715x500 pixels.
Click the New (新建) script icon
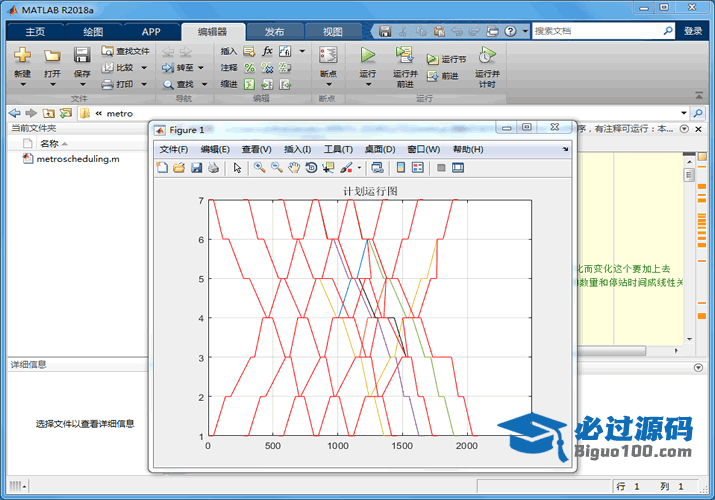[22, 55]
